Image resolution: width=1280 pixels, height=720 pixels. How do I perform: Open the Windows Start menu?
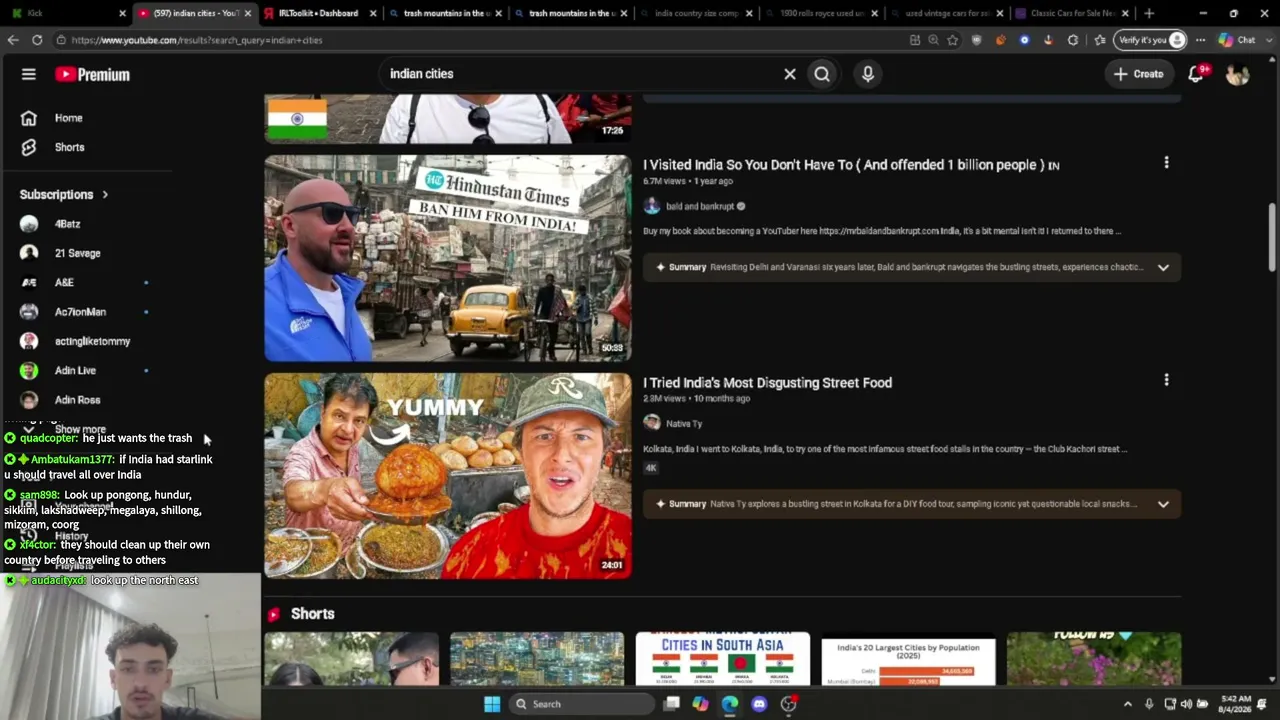[492, 704]
